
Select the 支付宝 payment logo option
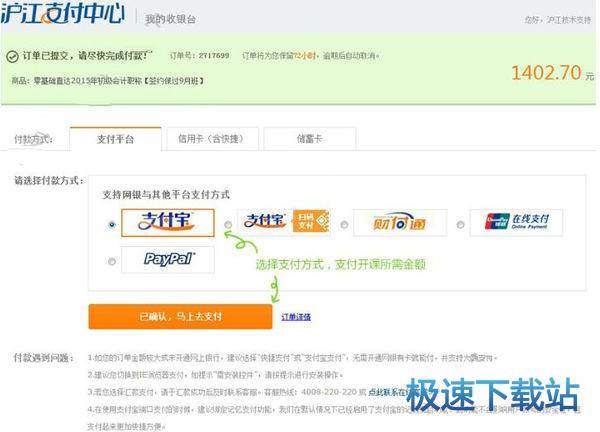pyautogui.click(x=168, y=223)
